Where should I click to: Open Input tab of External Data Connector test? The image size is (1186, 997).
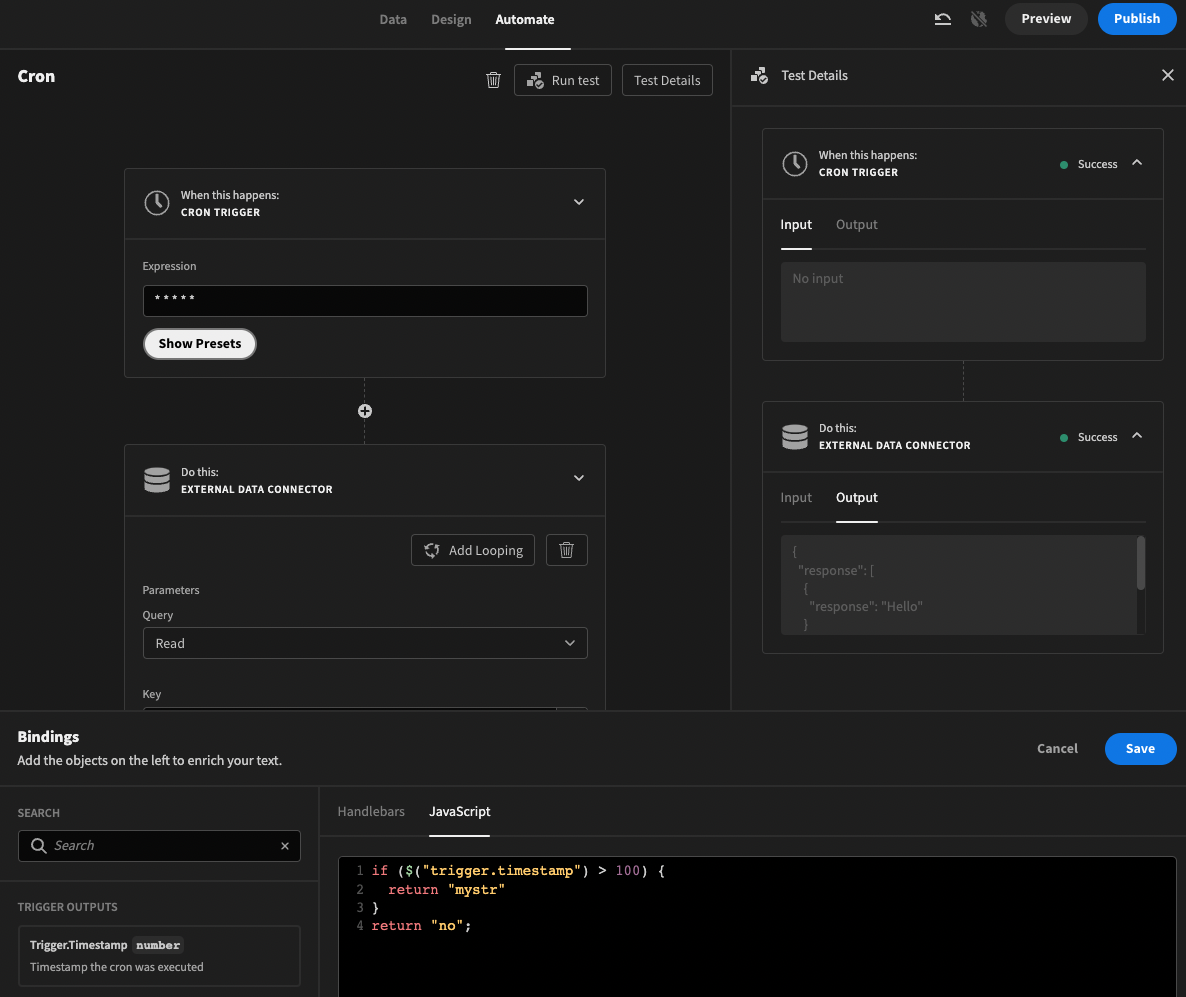click(796, 498)
